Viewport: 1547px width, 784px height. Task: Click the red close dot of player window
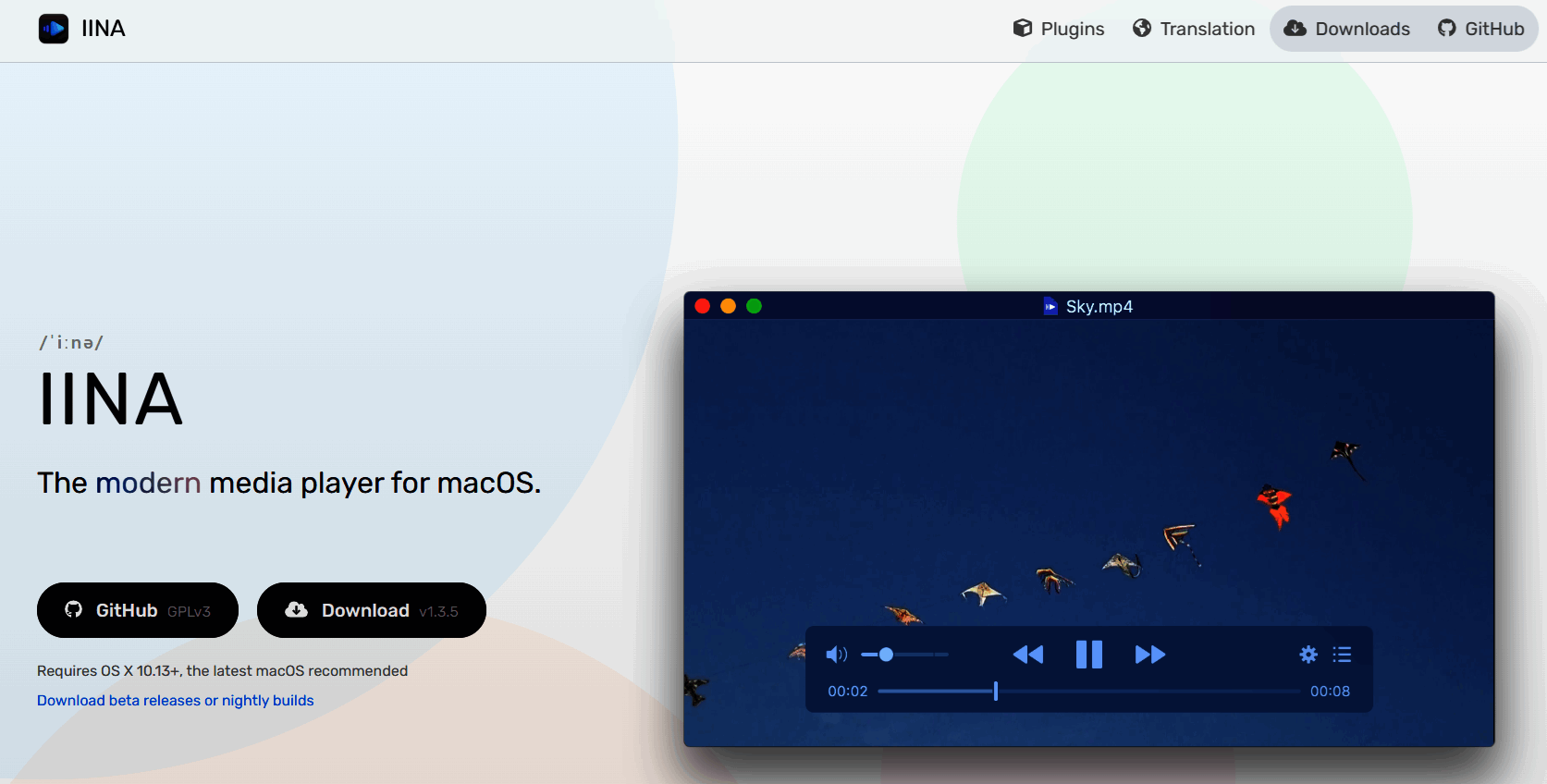[x=703, y=306]
